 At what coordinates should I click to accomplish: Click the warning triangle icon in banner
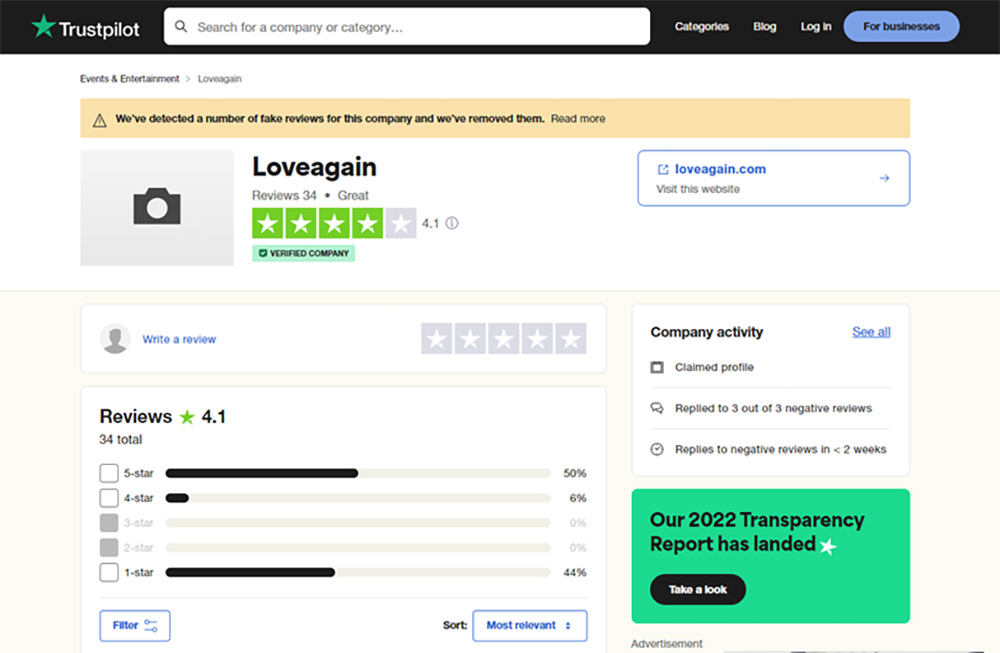tap(99, 121)
